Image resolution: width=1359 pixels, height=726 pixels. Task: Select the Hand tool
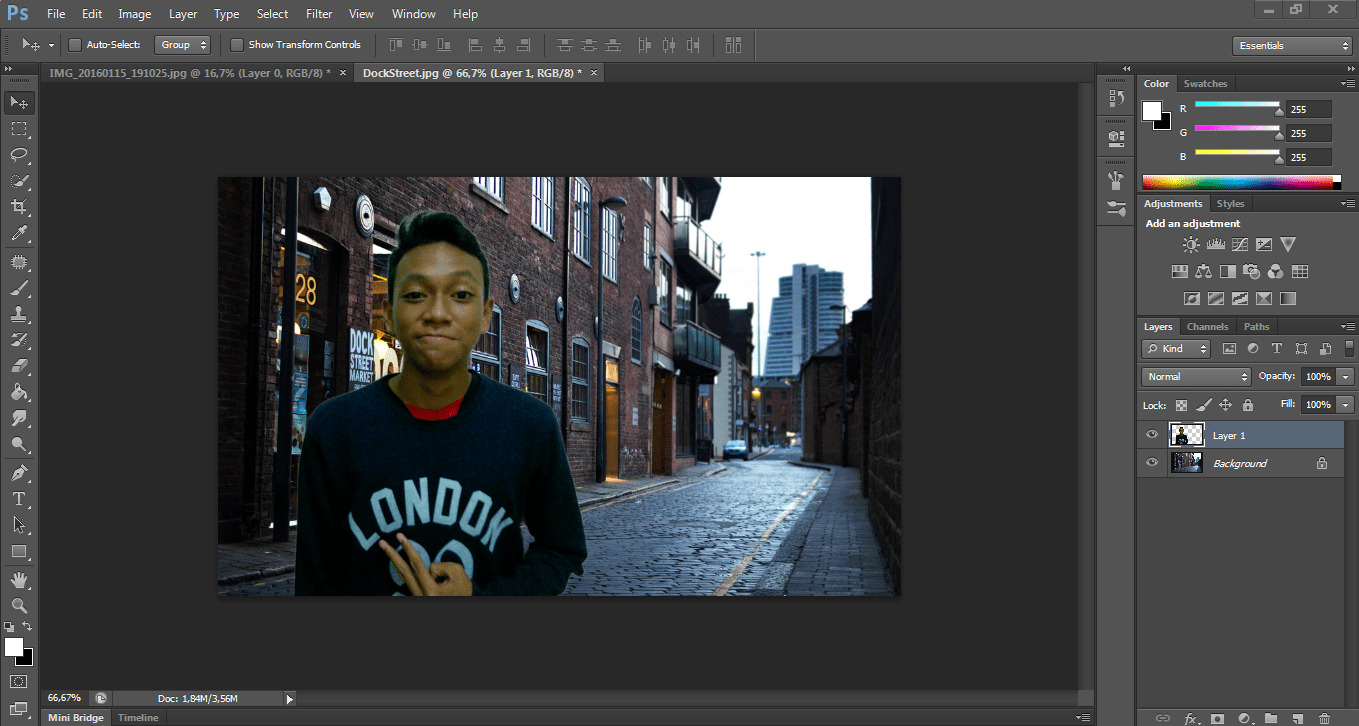click(x=18, y=579)
